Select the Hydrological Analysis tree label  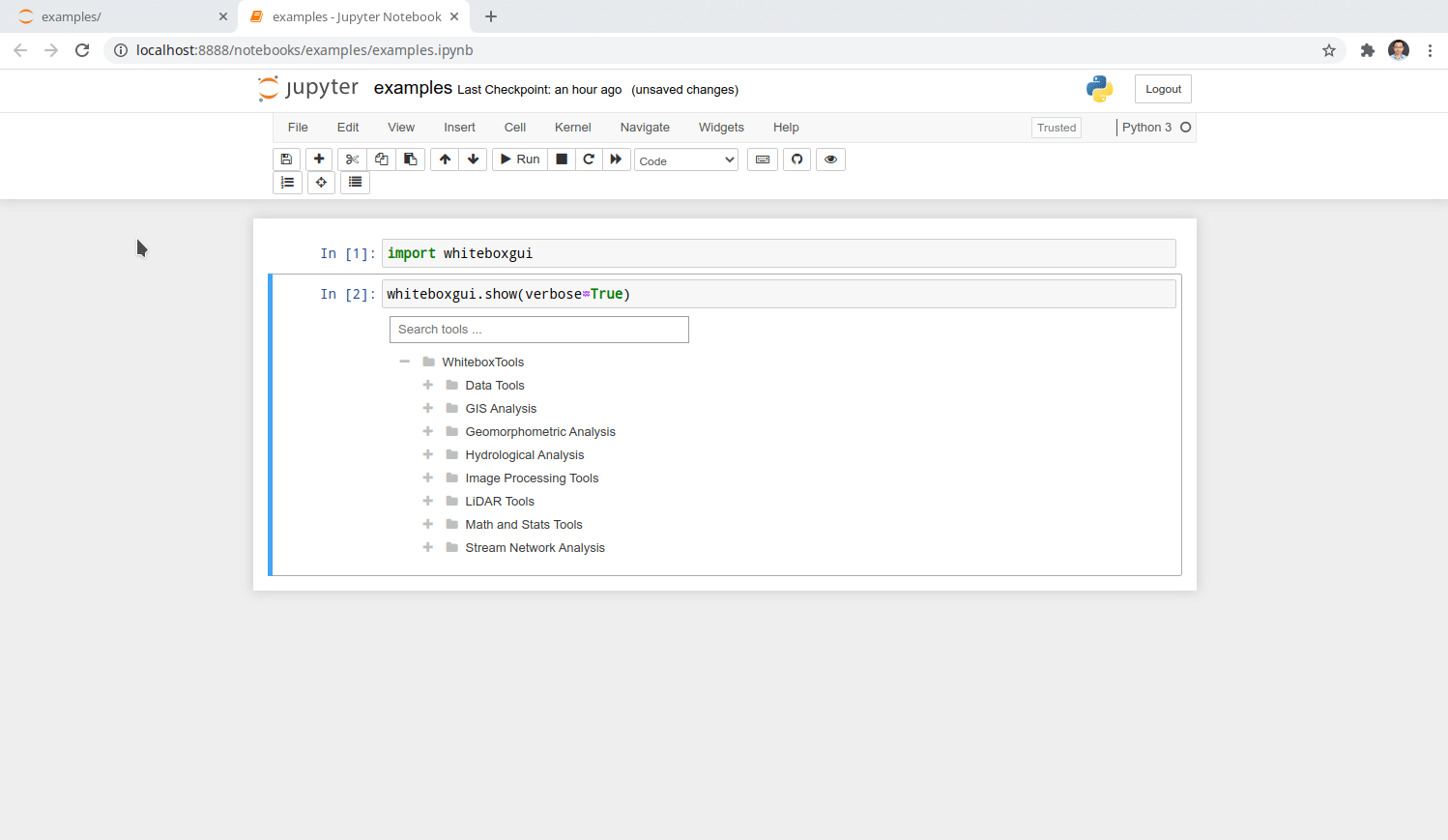[525, 455]
